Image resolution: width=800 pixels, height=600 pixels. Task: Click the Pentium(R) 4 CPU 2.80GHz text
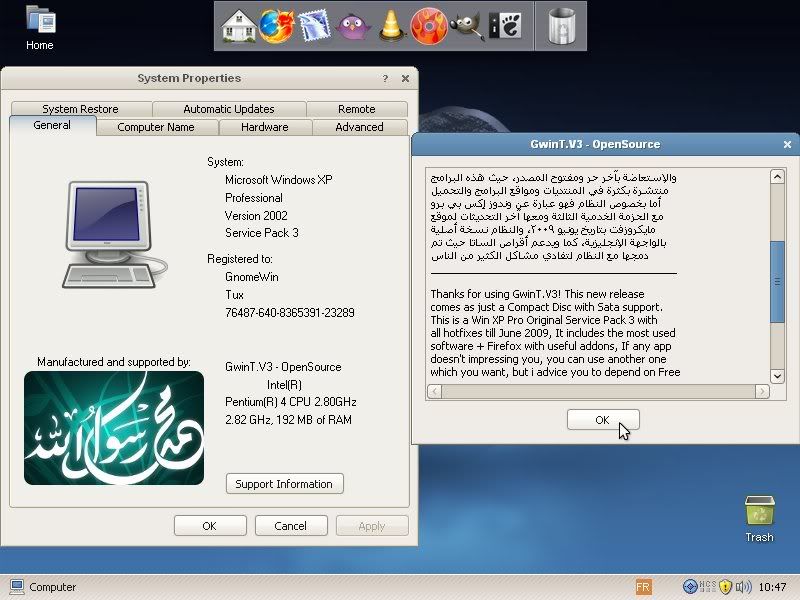[x=291, y=402]
